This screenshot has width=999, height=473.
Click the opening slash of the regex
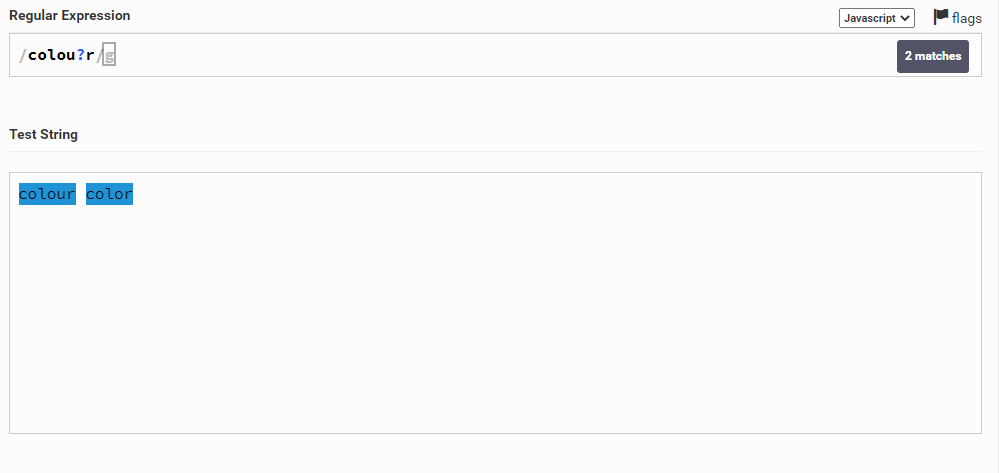[x=23, y=55]
